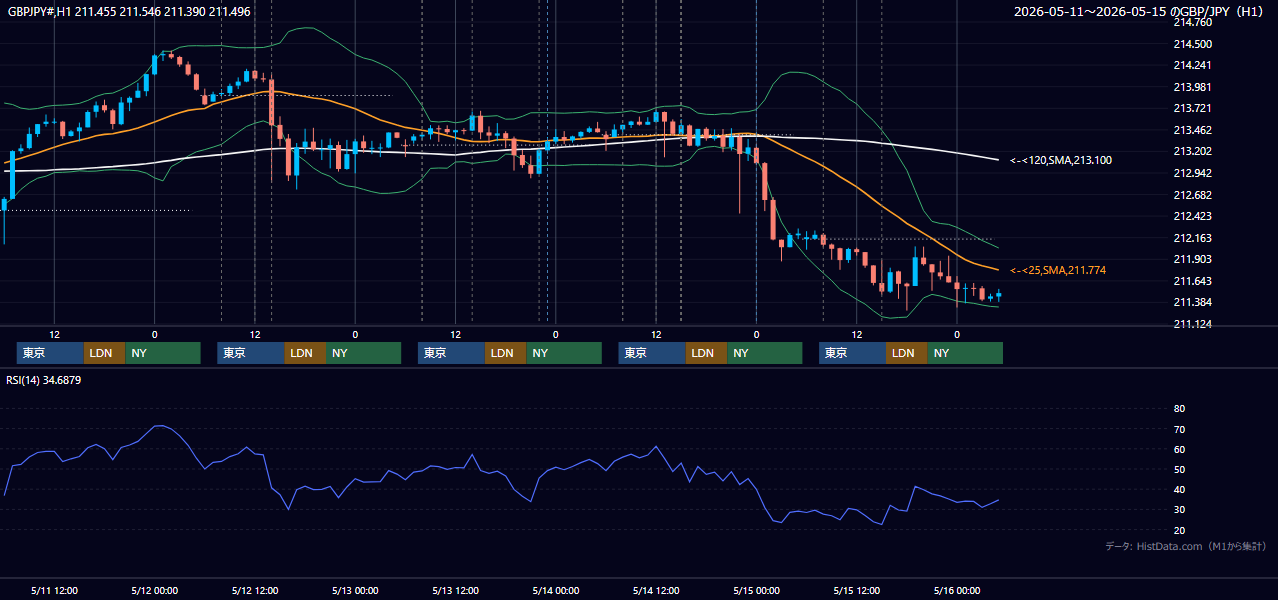Click the 213.462 price axis label
Viewport: 1278px width, 600px height.
click(1193, 130)
